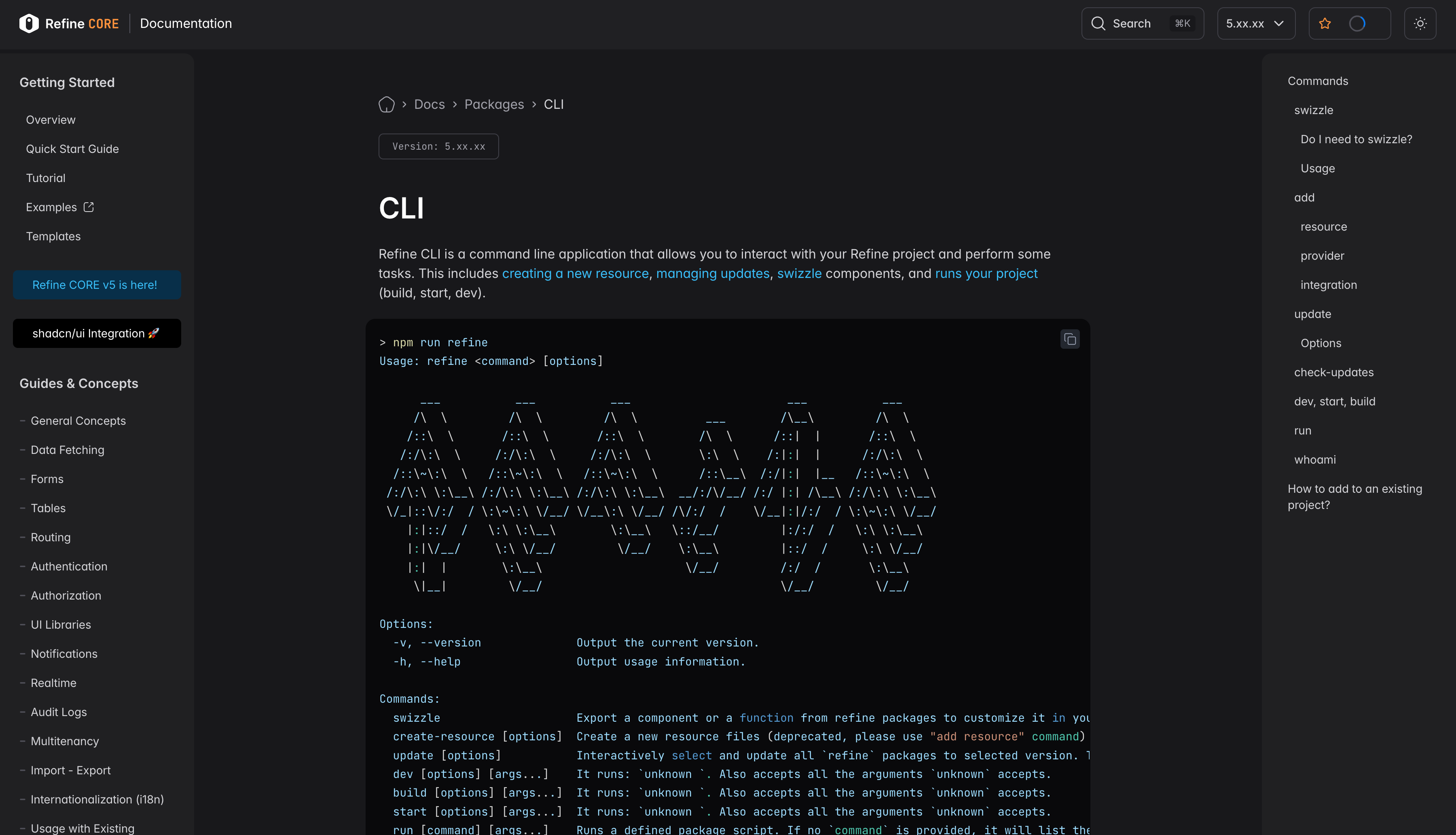
Task: Expand the Audit Logs section
Action: click(x=59, y=712)
